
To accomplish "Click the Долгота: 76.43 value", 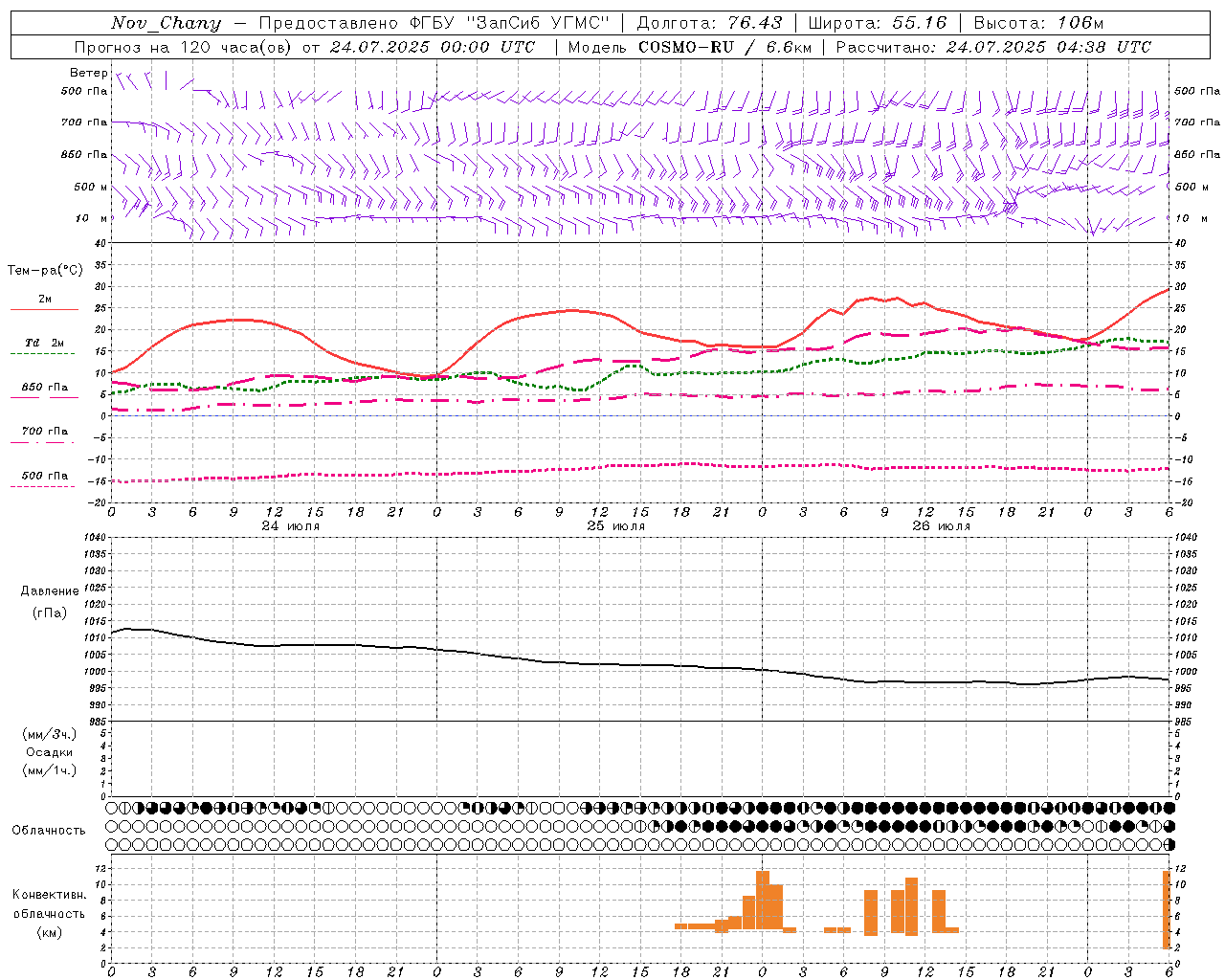I will (708, 23).
